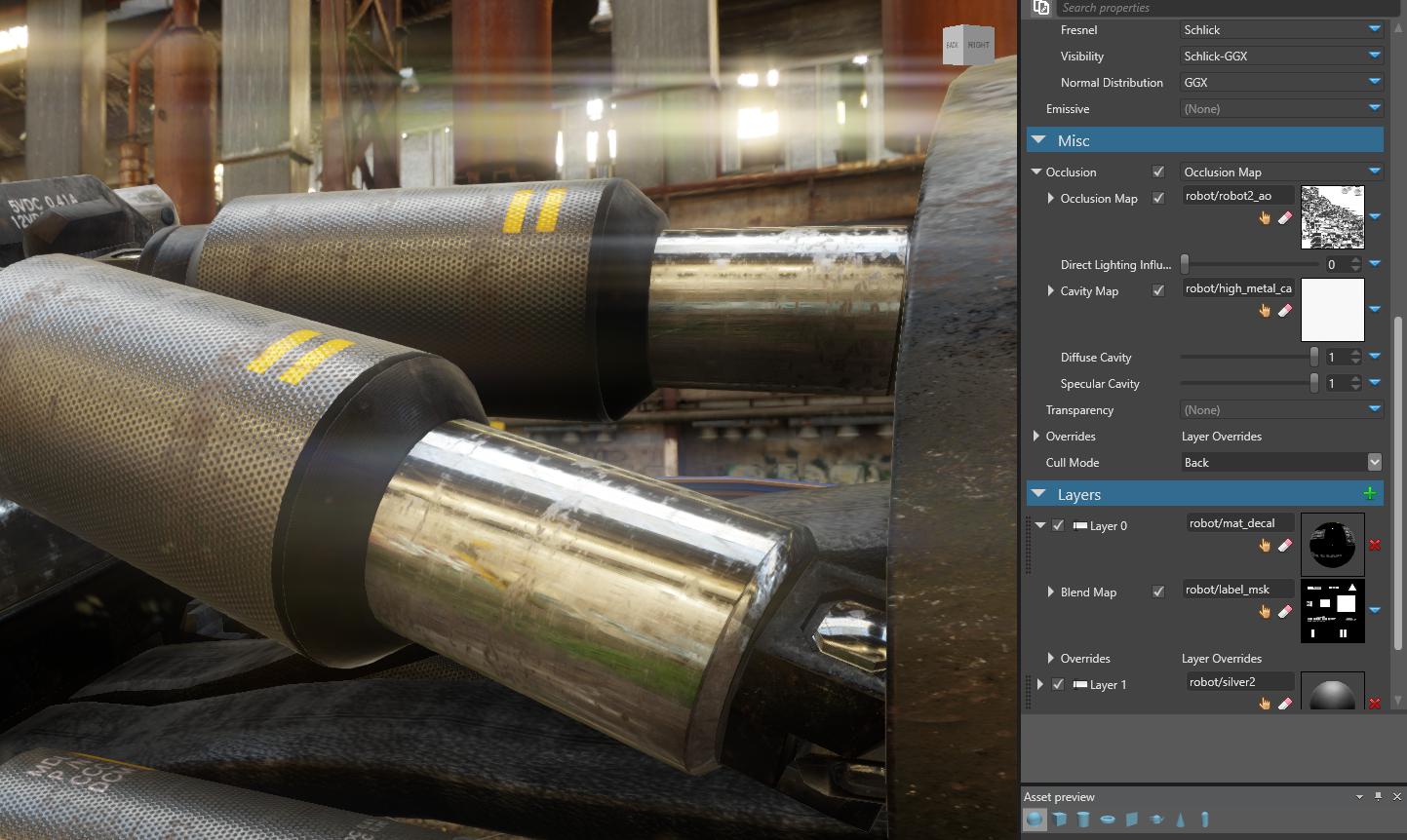The height and width of the screenshot is (840, 1407).
Task: Choose the cone preview primitive
Action: pyautogui.click(x=1181, y=820)
